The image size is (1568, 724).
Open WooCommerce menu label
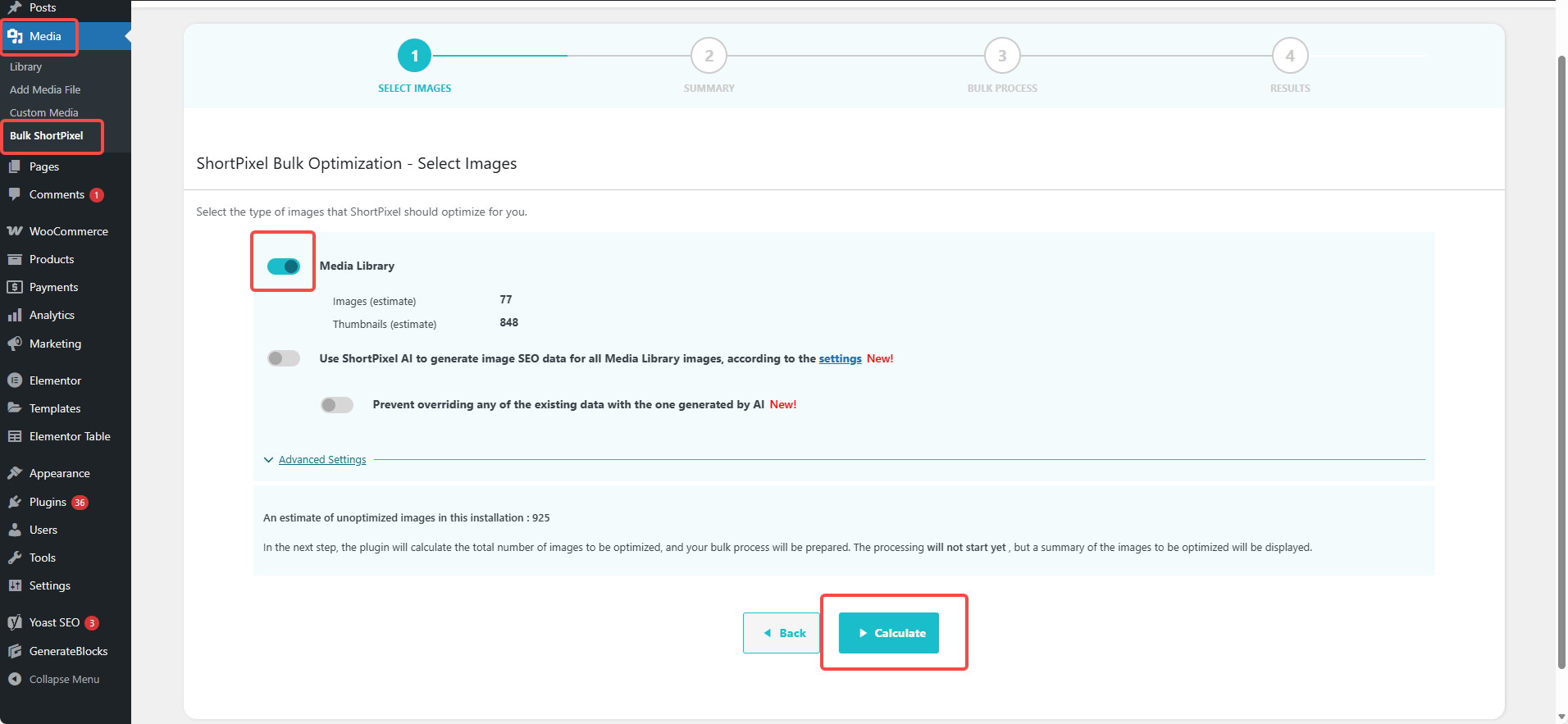coord(69,231)
